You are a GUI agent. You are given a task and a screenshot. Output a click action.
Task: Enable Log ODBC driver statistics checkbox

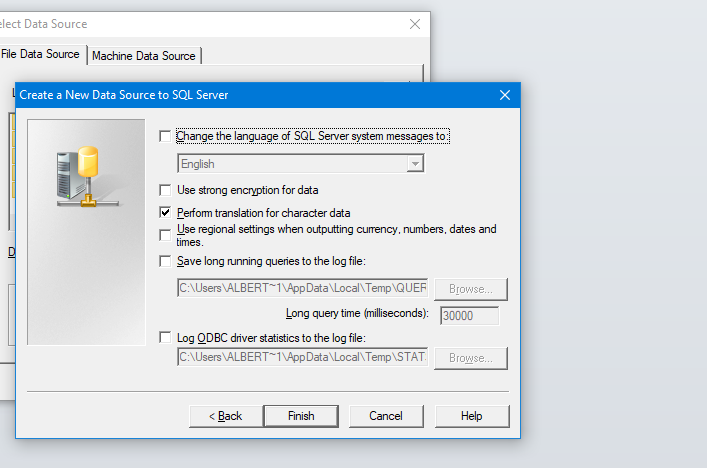tap(165, 338)
